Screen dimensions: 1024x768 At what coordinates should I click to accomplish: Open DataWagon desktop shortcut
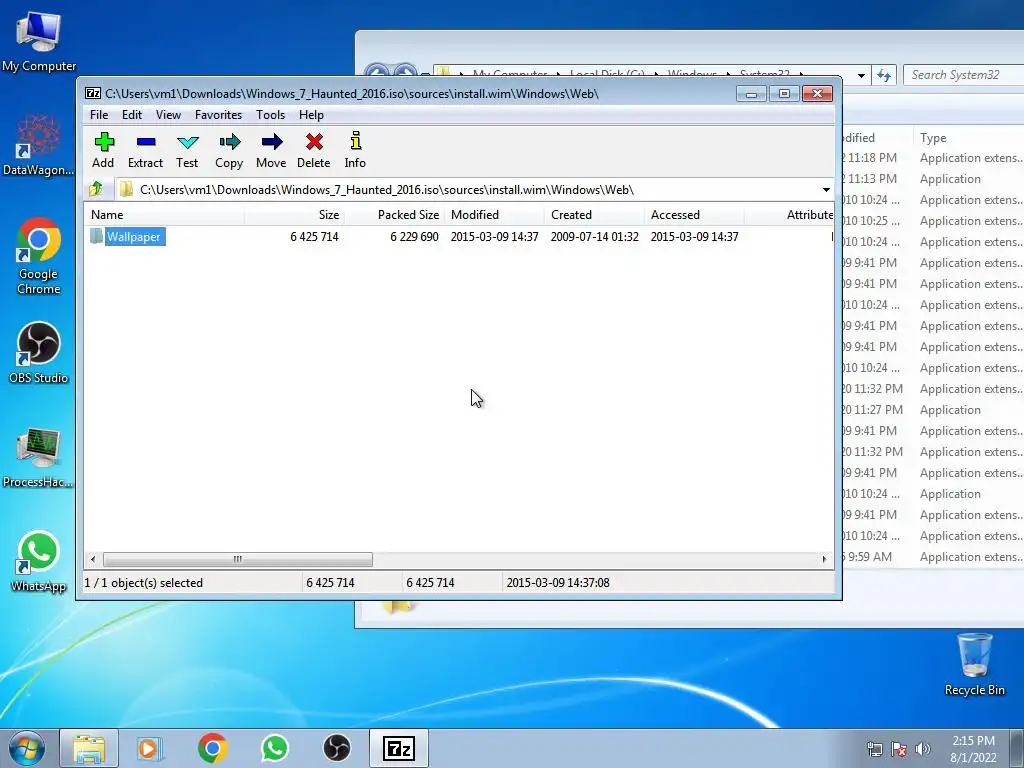click(39, 144)
